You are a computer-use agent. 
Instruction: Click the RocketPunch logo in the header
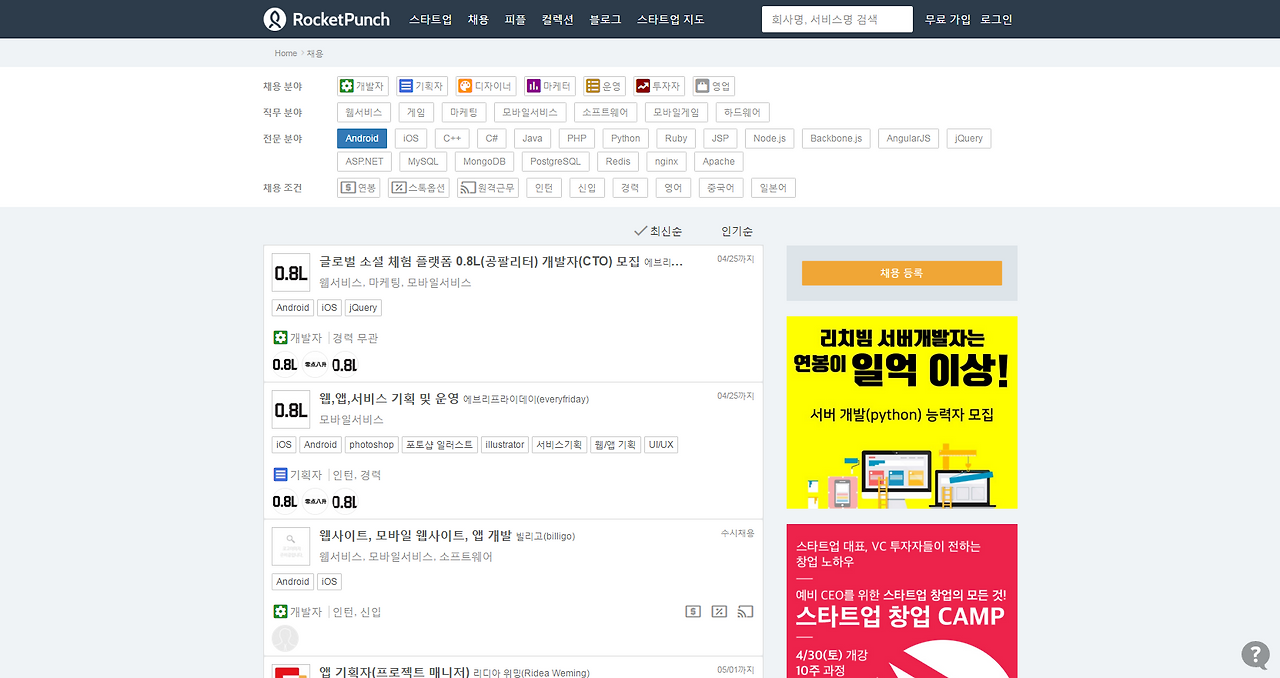326,18
